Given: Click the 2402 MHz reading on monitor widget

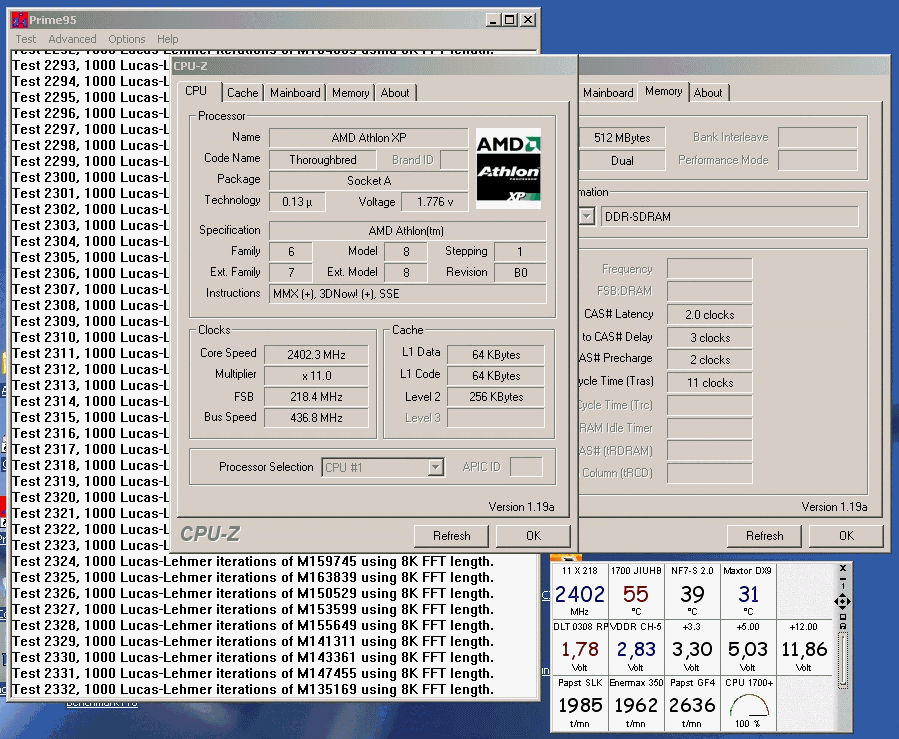Looking at the screenshot, I should 579,595.
